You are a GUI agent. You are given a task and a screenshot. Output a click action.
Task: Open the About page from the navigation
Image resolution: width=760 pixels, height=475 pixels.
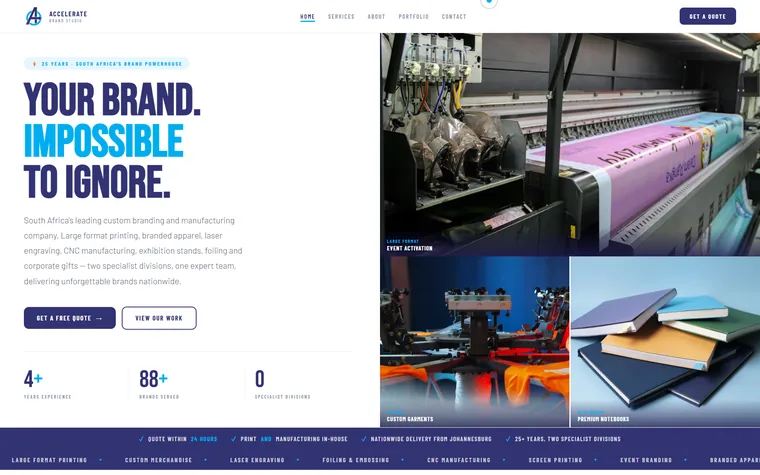tap(377, 16)
